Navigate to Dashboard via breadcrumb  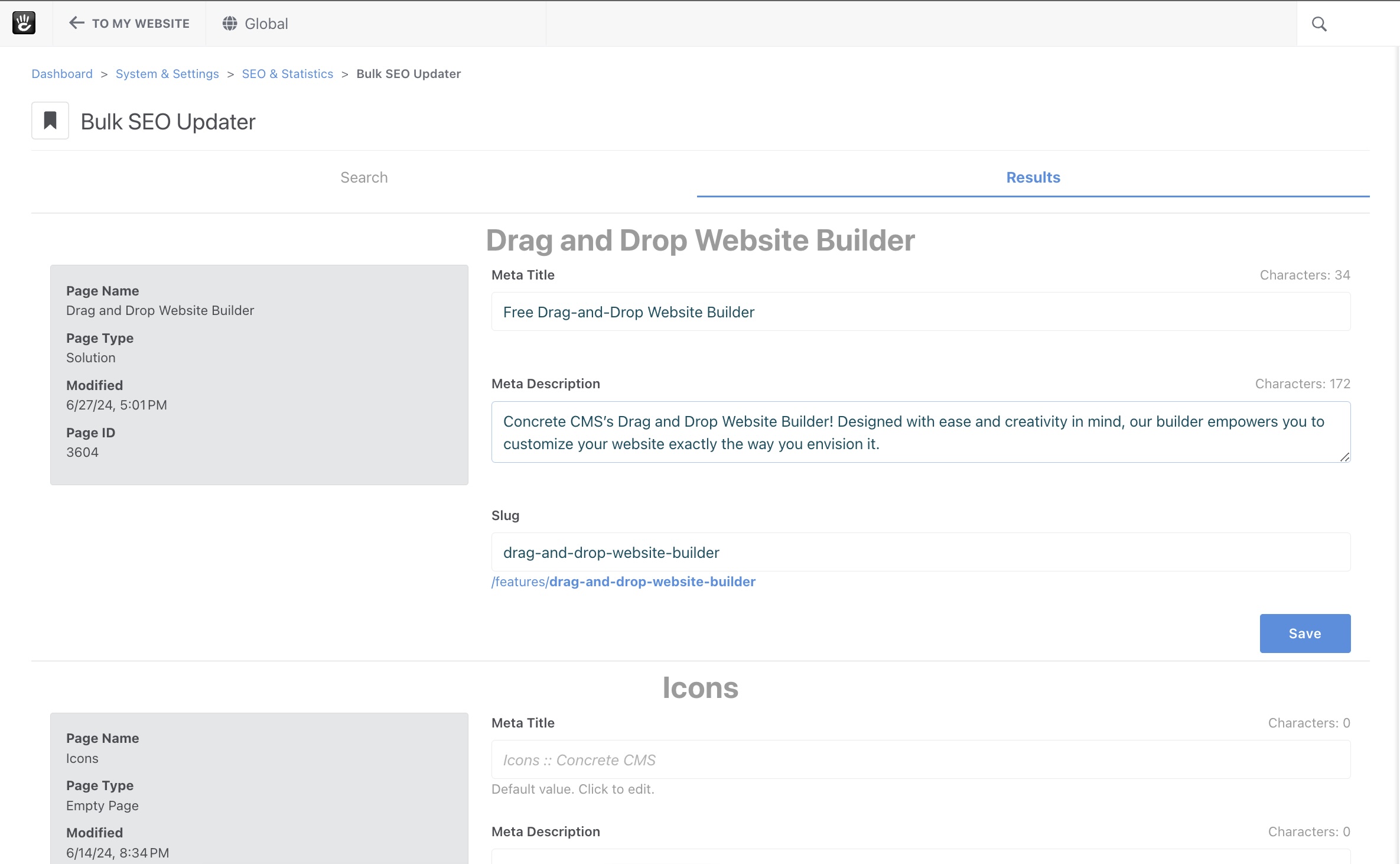click(61, 73)
